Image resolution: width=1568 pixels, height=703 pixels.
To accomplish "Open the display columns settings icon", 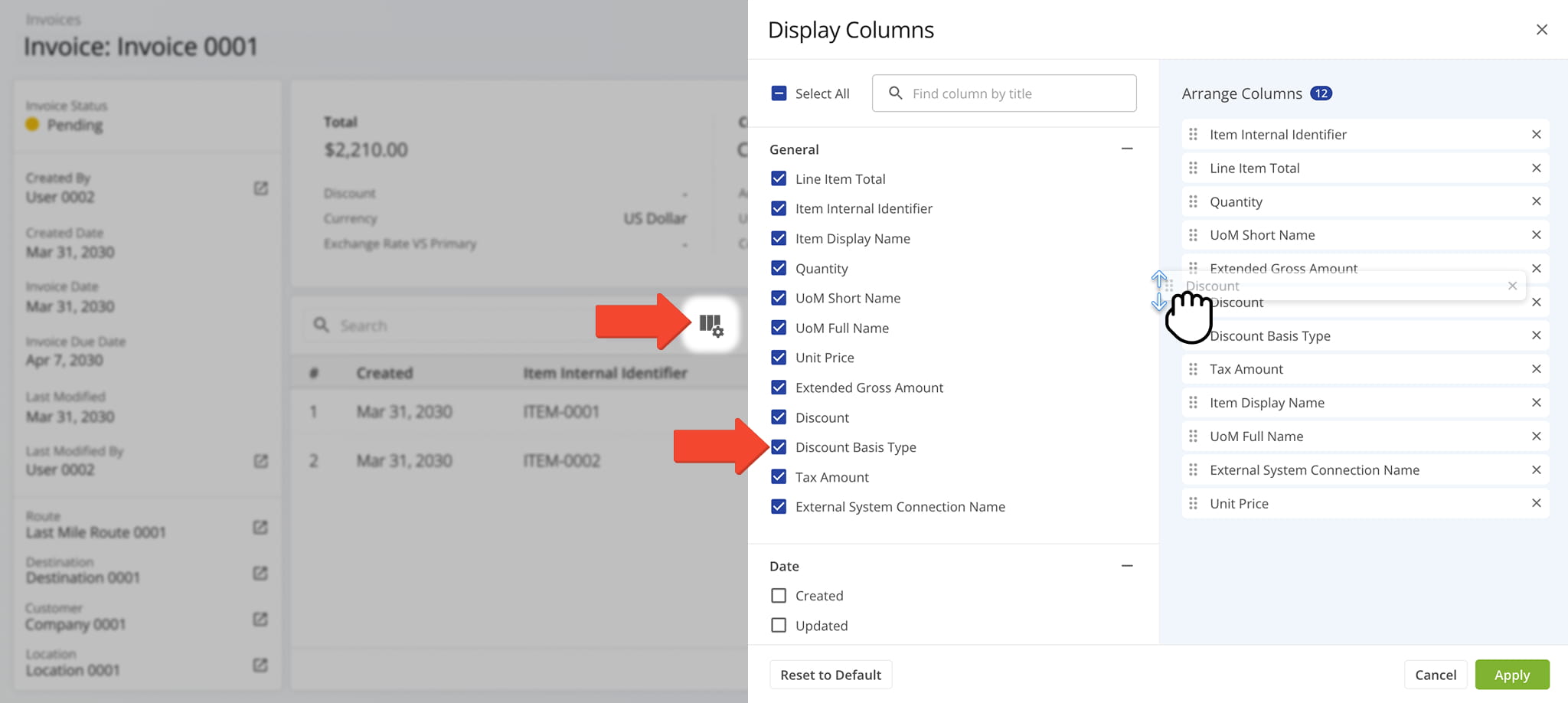I will click(x=710, y=325).
